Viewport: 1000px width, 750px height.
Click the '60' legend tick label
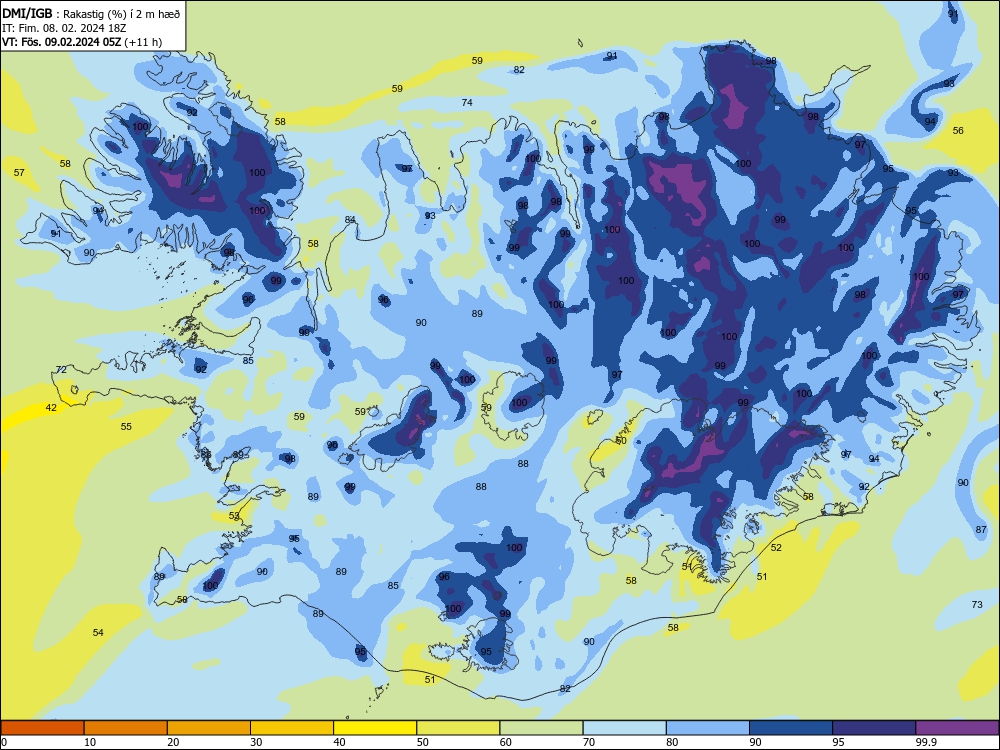click(506, 742)
